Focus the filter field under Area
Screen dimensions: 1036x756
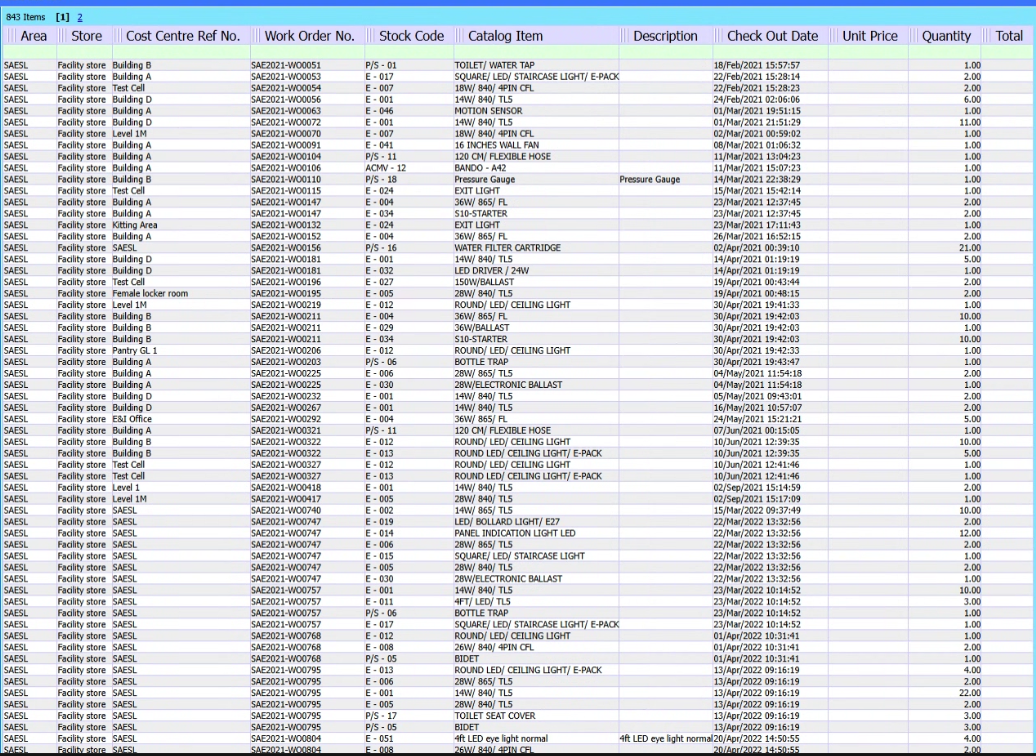coord(29,52)
